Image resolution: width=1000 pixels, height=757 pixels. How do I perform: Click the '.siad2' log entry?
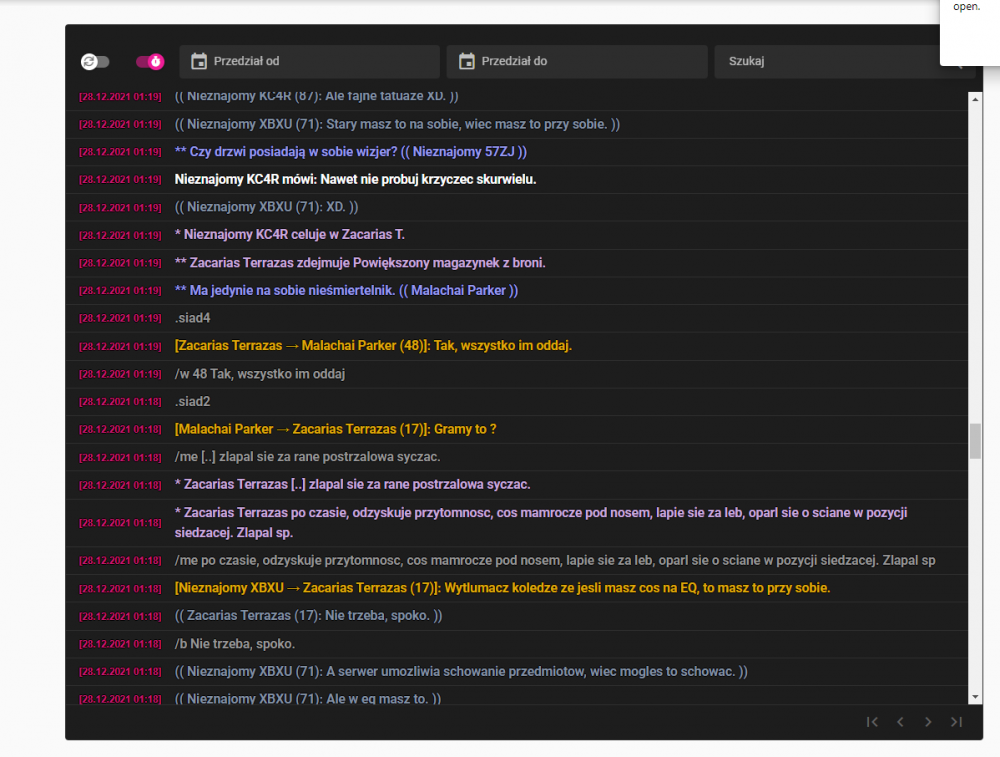click(x=192, y=401)
